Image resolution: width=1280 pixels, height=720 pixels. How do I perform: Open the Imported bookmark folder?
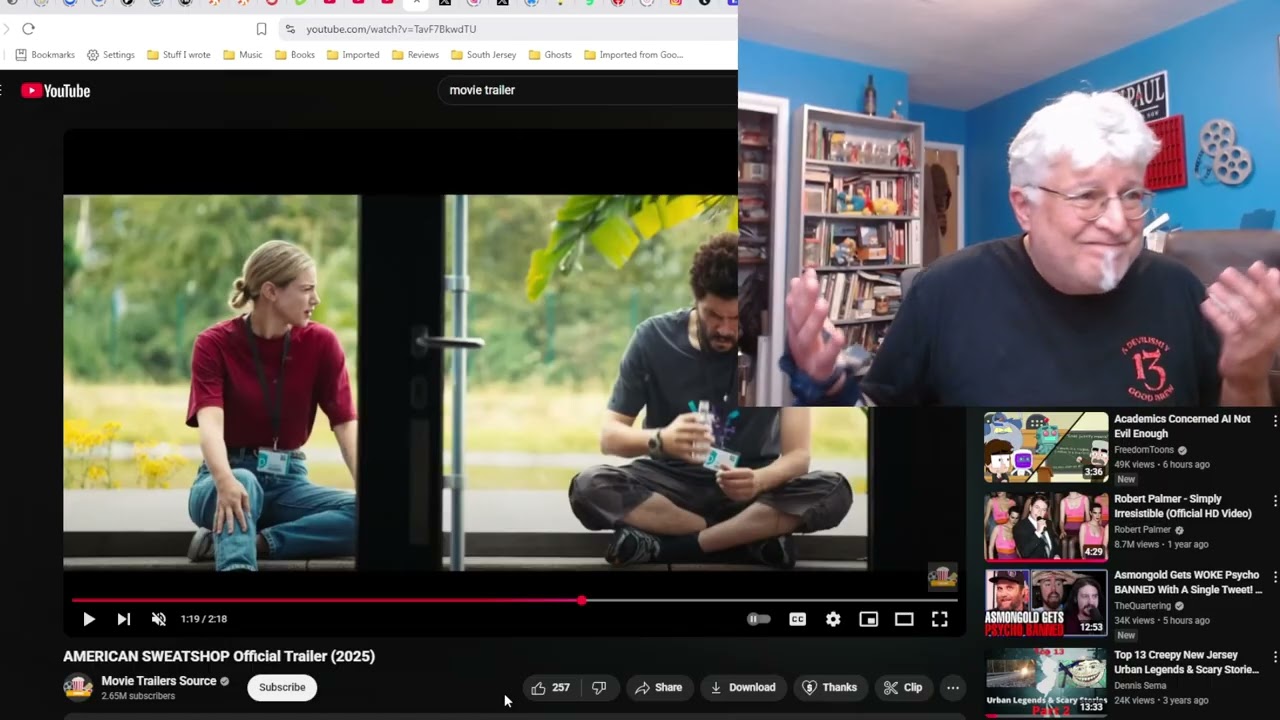[x=353, y=55]
